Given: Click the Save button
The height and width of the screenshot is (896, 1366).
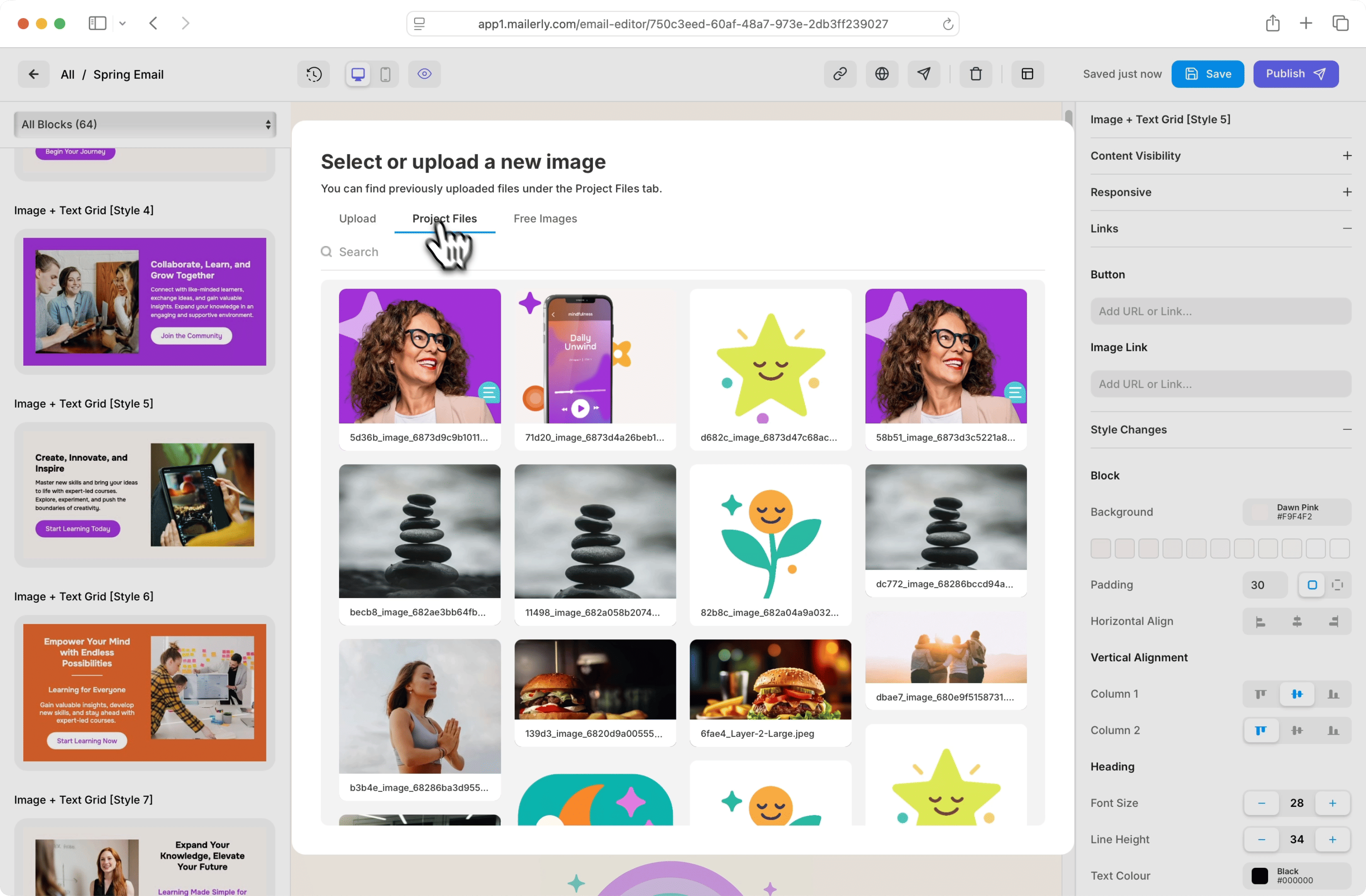Looking at the screenshot, I should (x=1207, y=74).
